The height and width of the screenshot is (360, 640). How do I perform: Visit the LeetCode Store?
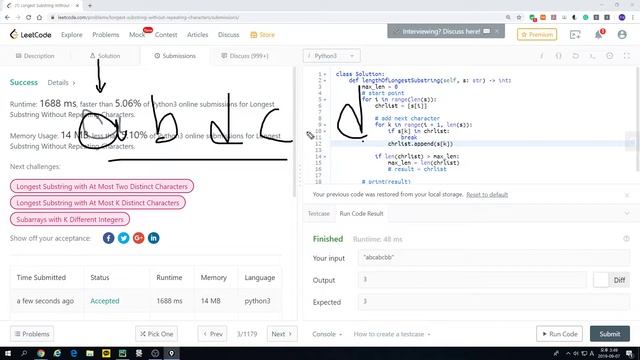pyautogui.click(x=262, y=35)
